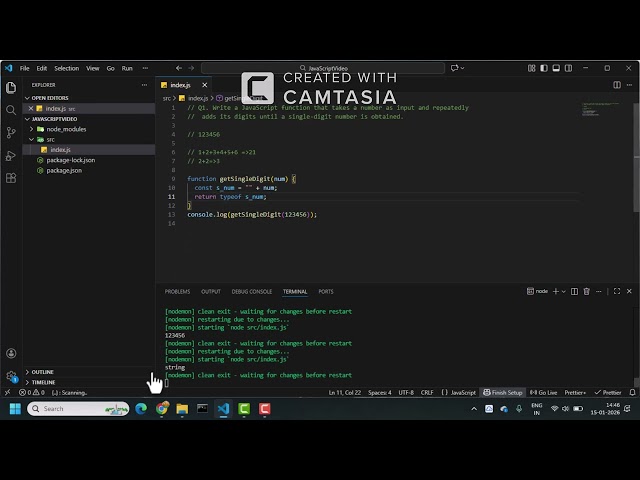
Task: Expand the Outline section
Action: tap(40, 372)
